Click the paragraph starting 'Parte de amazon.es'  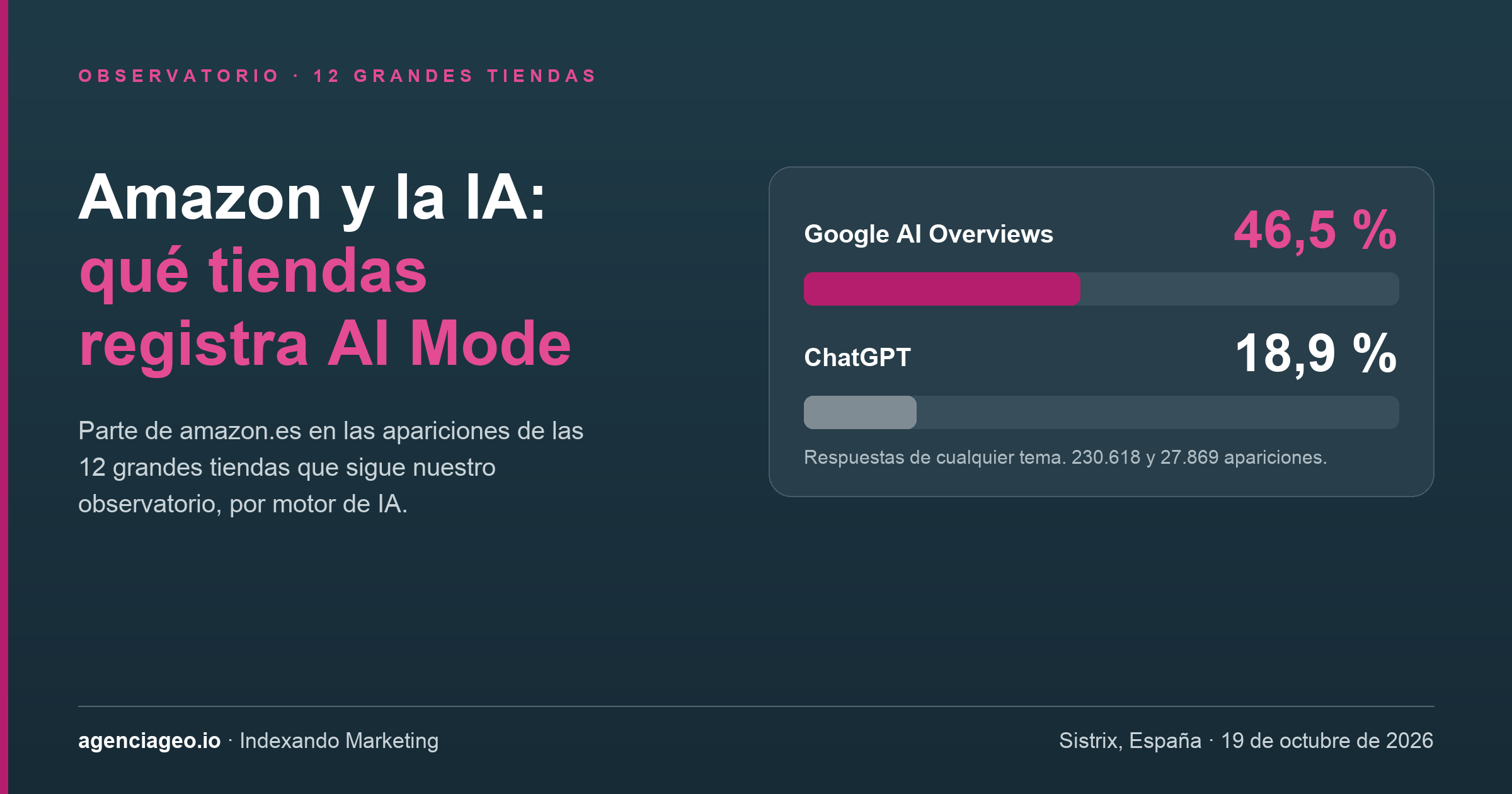tap(331, 467)
